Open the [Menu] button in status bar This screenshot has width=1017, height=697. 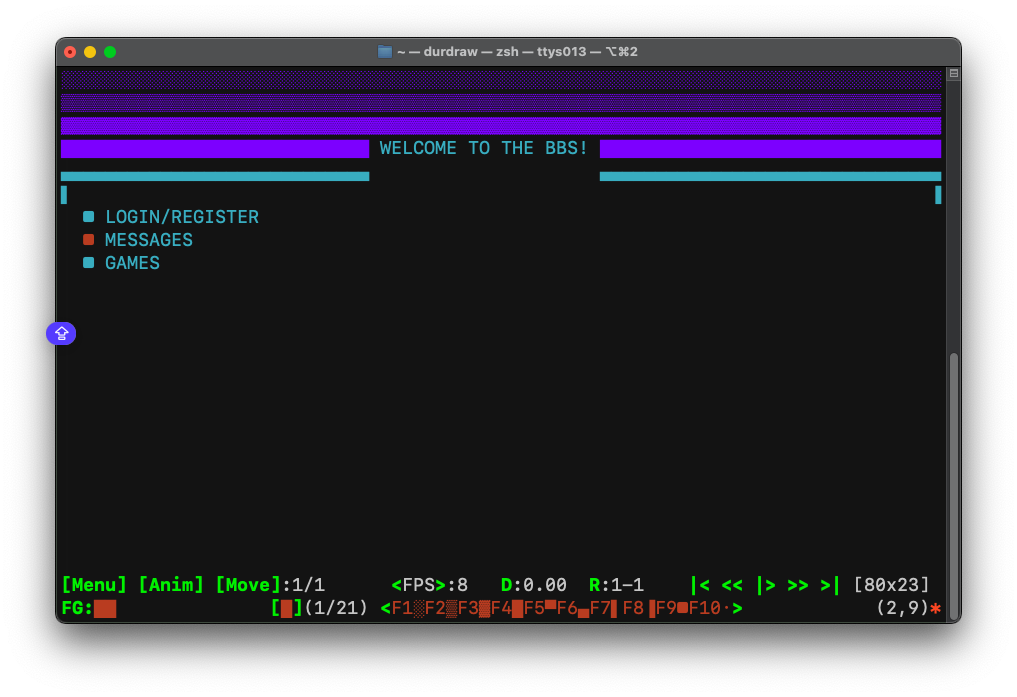coord(94,585)
